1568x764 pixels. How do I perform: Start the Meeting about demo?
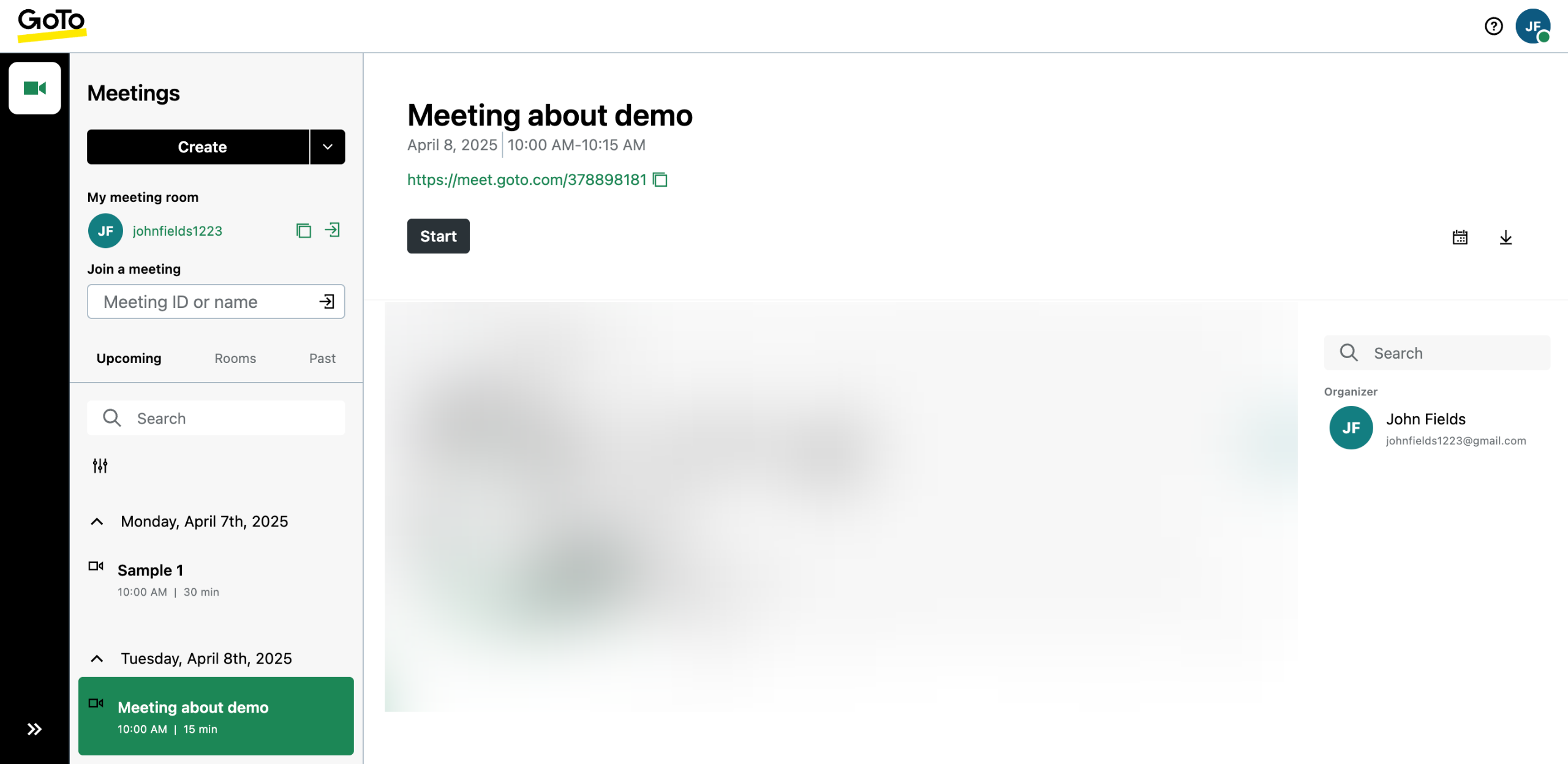(439, 236)
